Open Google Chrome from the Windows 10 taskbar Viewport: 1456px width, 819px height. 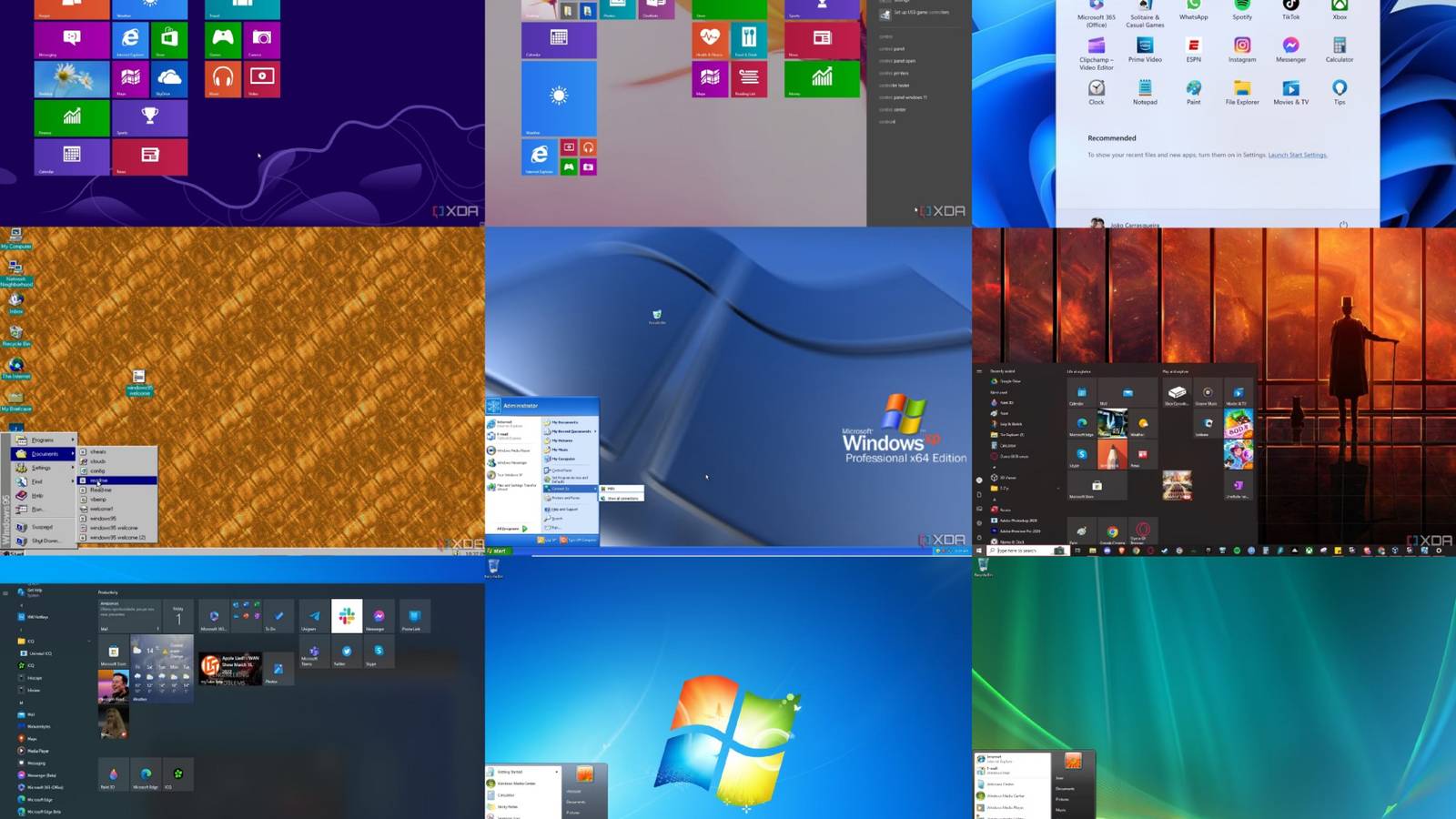pyautogui.click(x=1137, y=551)
